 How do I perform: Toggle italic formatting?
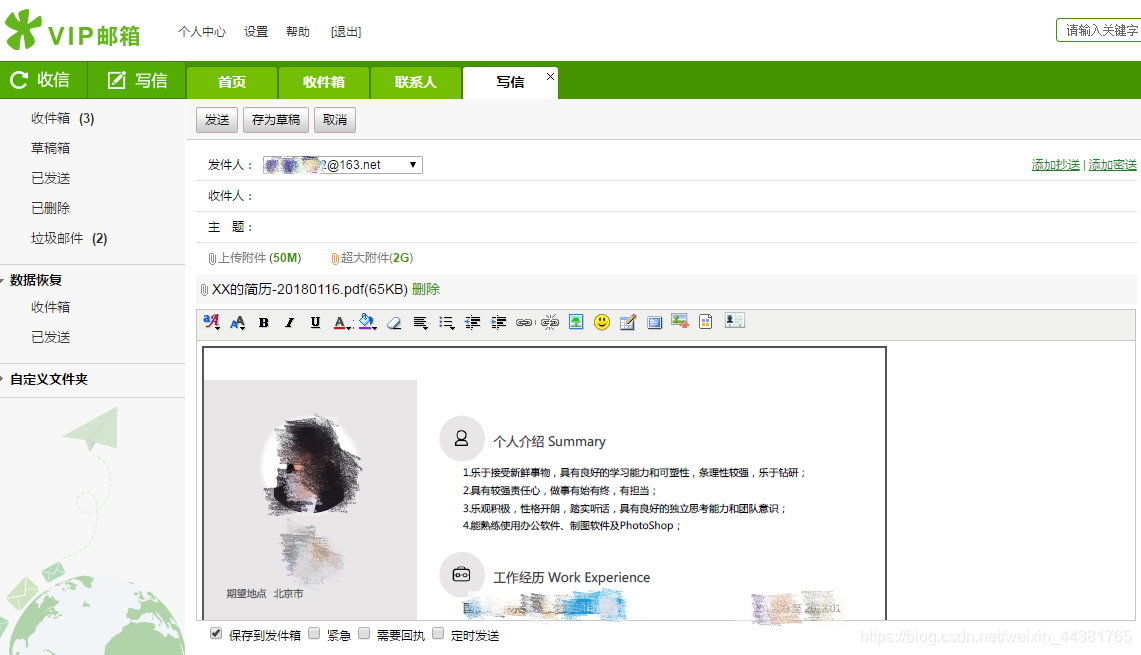pos(290,322)
